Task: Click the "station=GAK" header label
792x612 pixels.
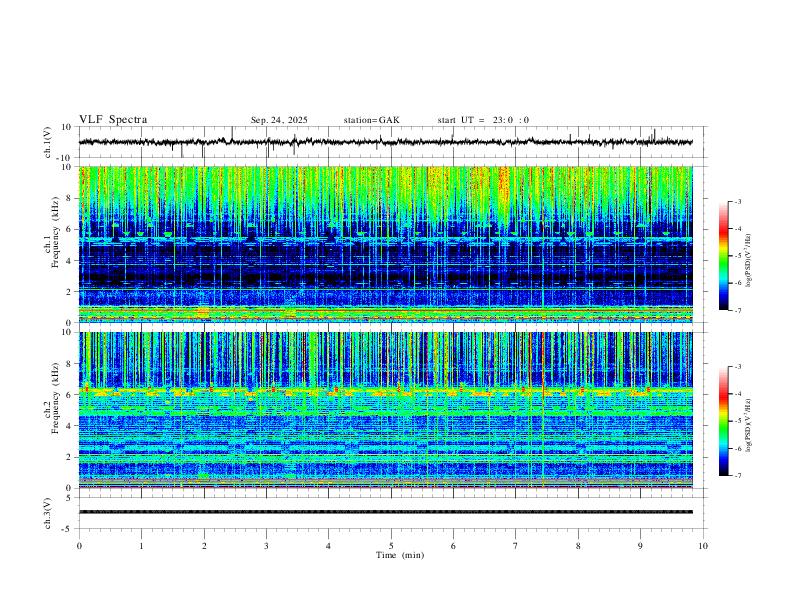Action: tap(371, 120)
